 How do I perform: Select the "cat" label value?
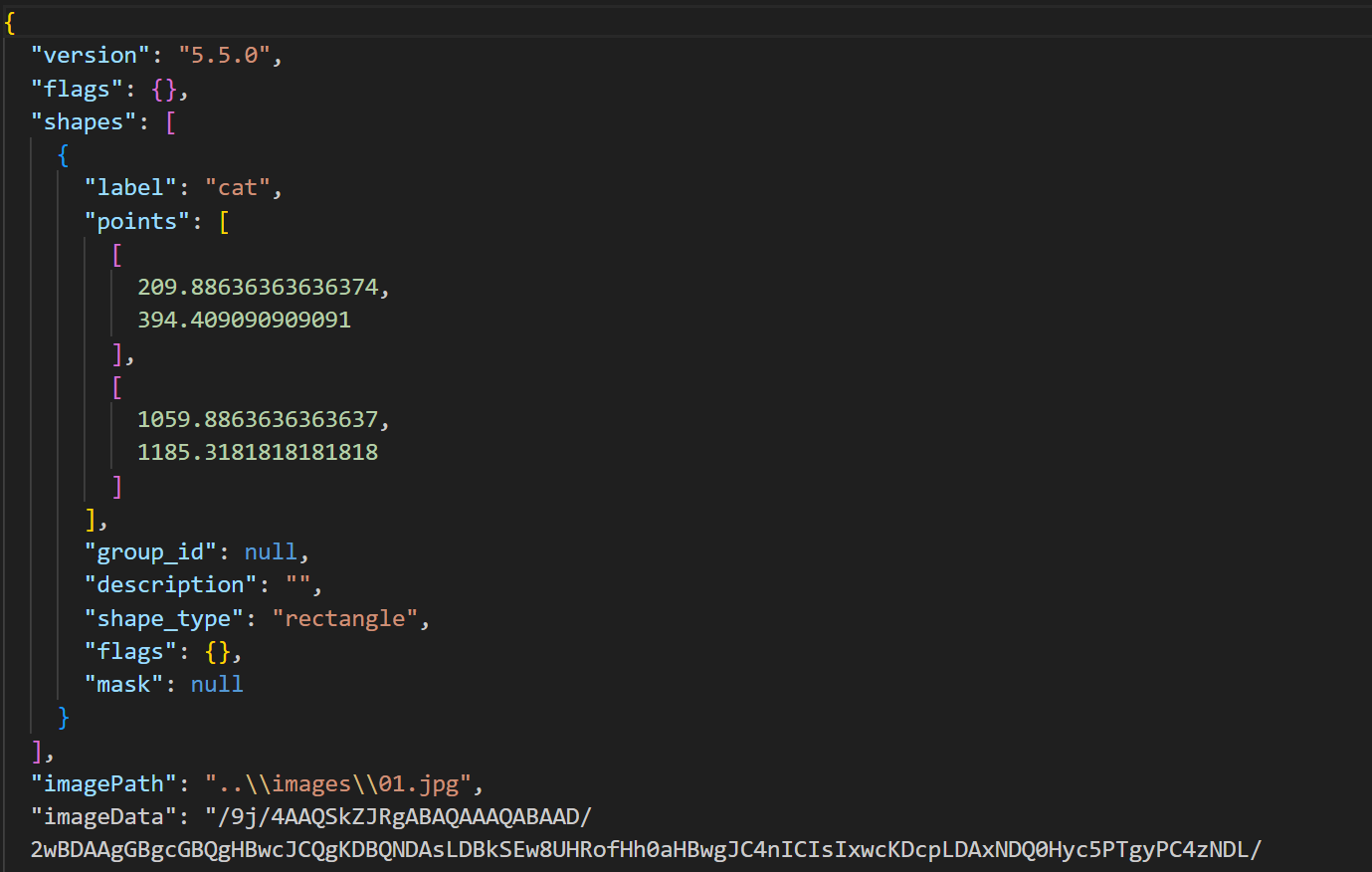coord(238,188)
